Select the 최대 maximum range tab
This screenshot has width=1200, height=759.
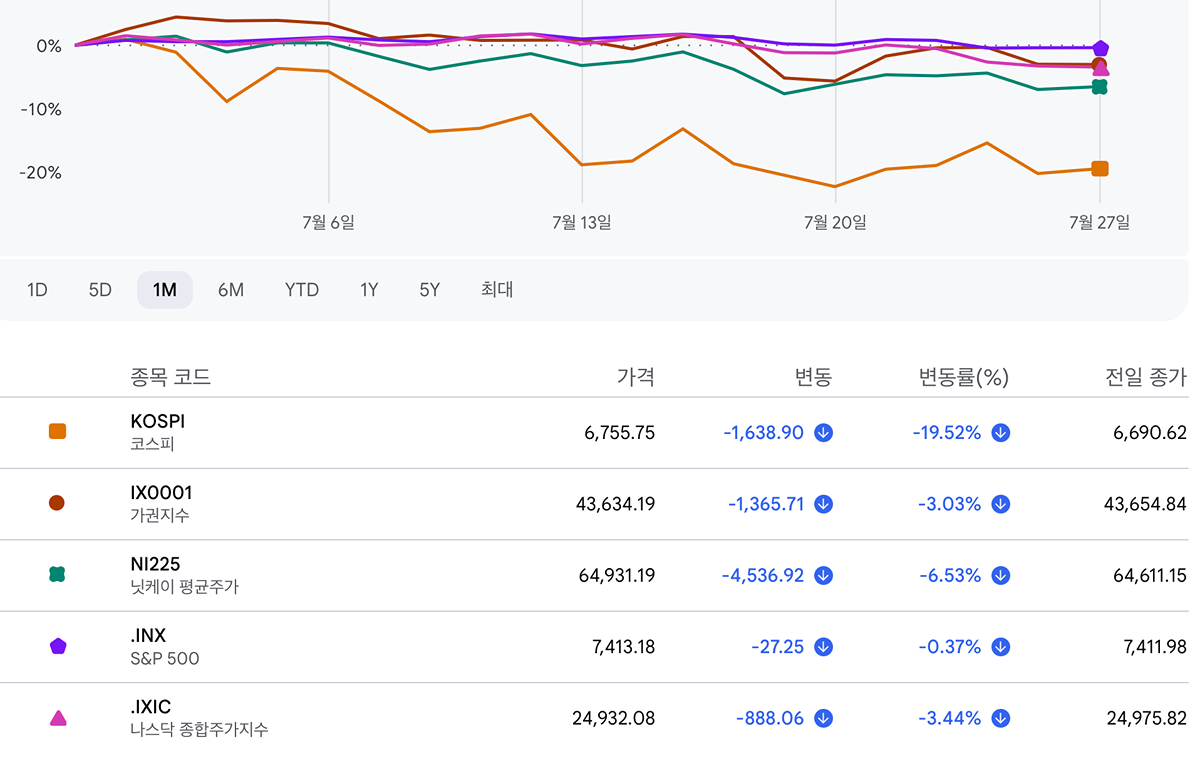tap(497, 290)
